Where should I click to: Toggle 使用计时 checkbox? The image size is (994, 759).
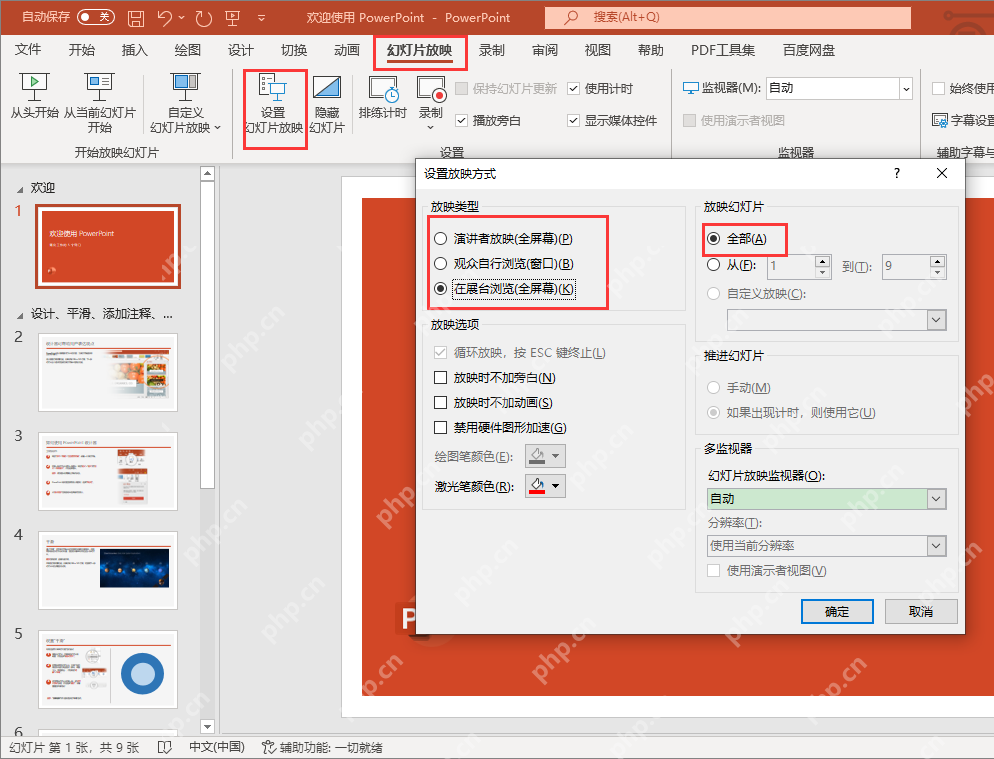click(574, 89)
